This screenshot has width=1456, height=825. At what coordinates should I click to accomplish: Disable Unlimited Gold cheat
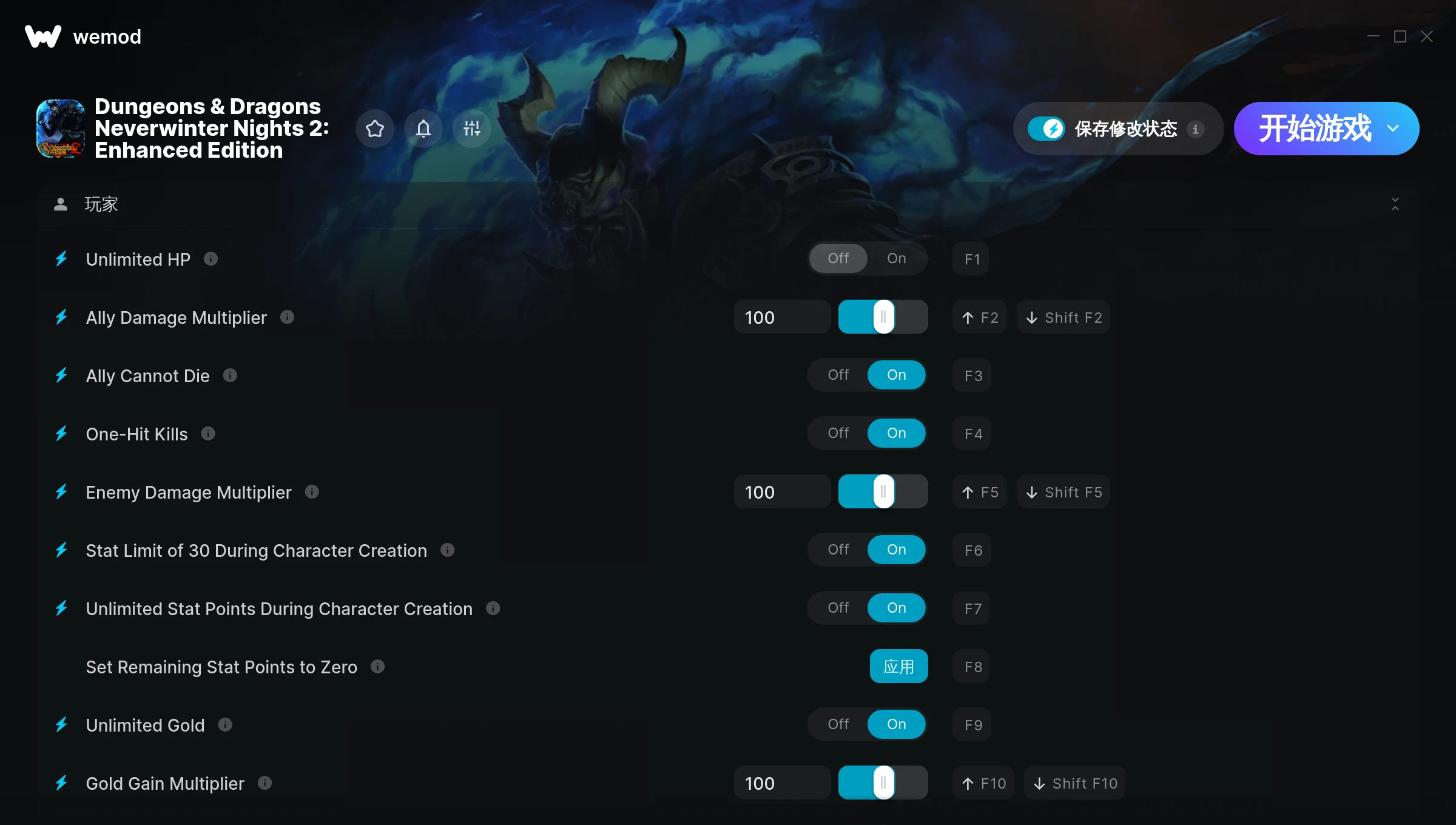(x=838, y=724)
